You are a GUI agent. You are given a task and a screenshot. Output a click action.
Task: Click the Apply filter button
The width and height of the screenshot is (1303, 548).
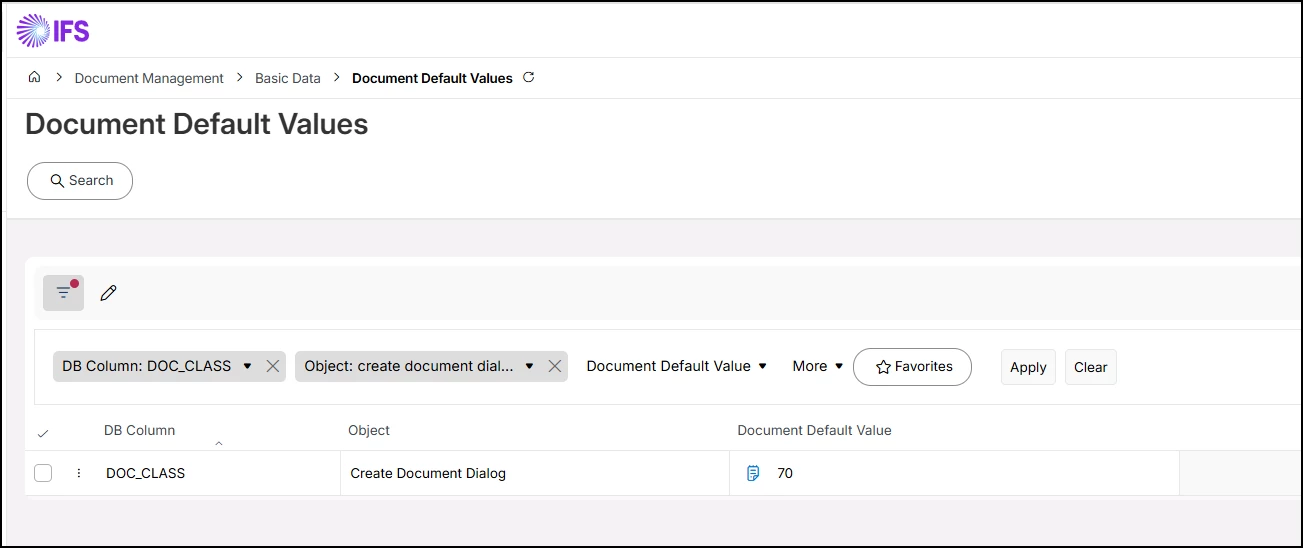pyautogui.click(x=1028, y=367)
